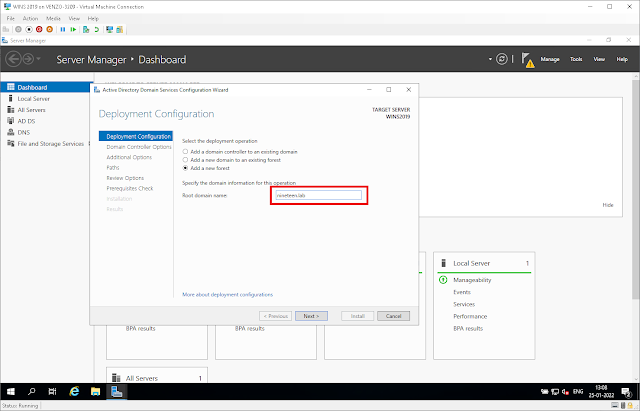Click the last VM toolbar icon
640x411 pixels.
point(120,29)
